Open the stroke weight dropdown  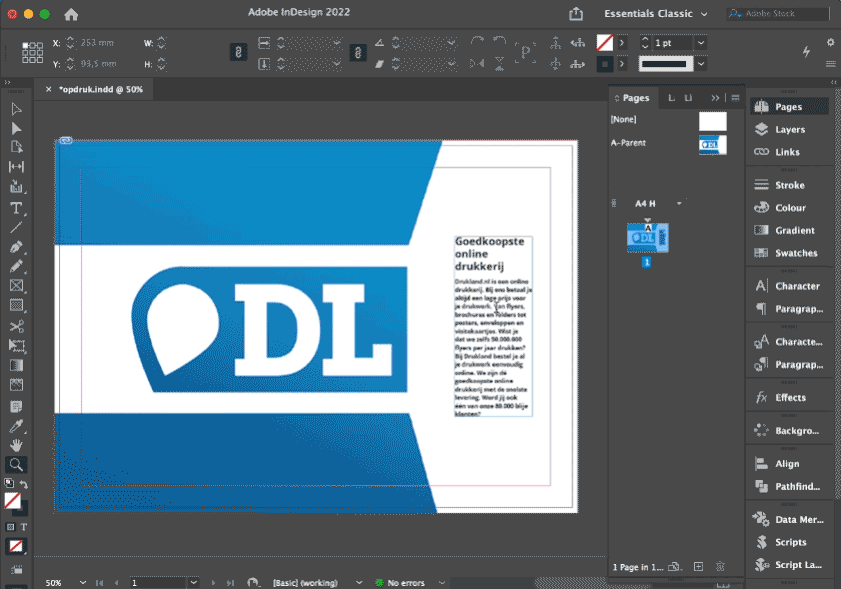coord(700,43)
